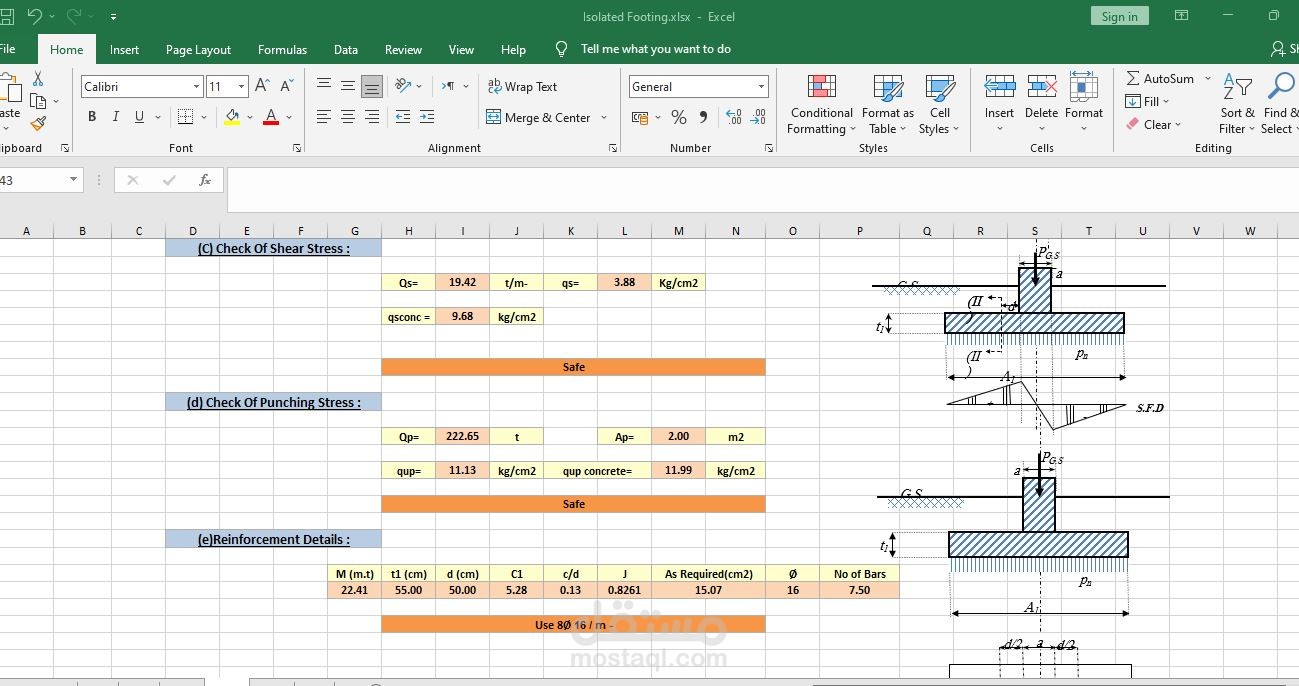This screenshot has height=686, width=1299.
Task: Click Decrease Decimal icon
Action: click(760, 117)
